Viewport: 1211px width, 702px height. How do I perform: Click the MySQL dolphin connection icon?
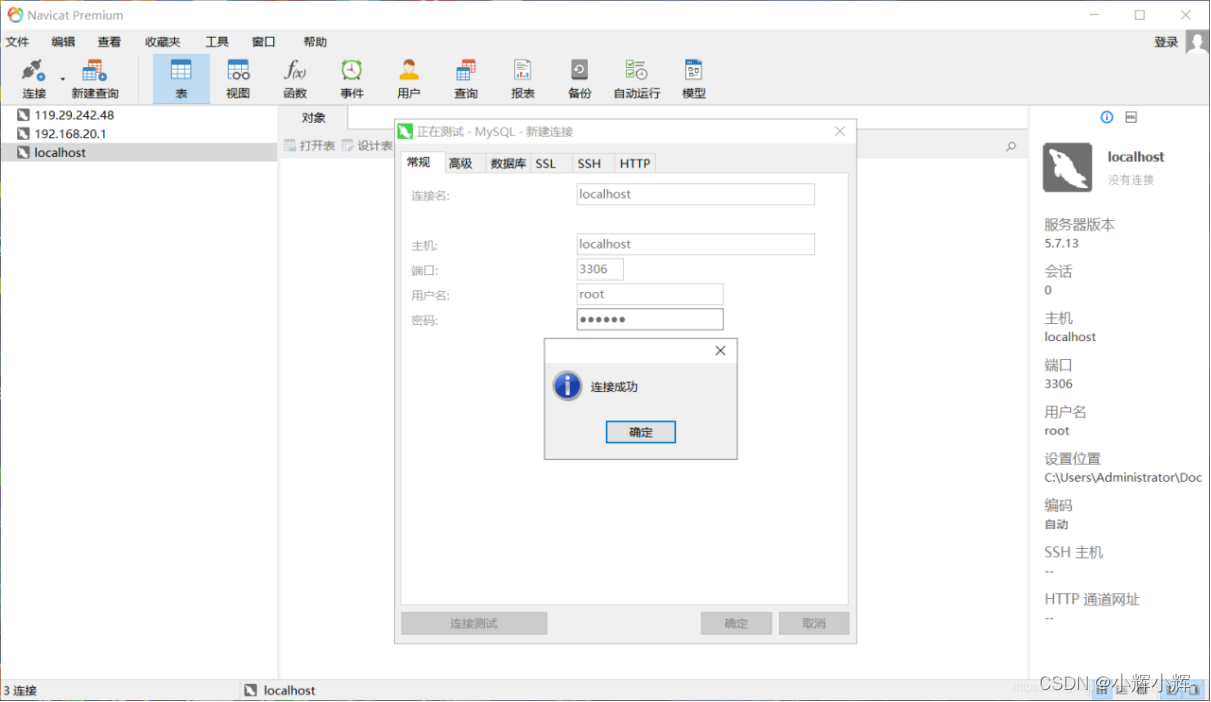coord(1067,167)
